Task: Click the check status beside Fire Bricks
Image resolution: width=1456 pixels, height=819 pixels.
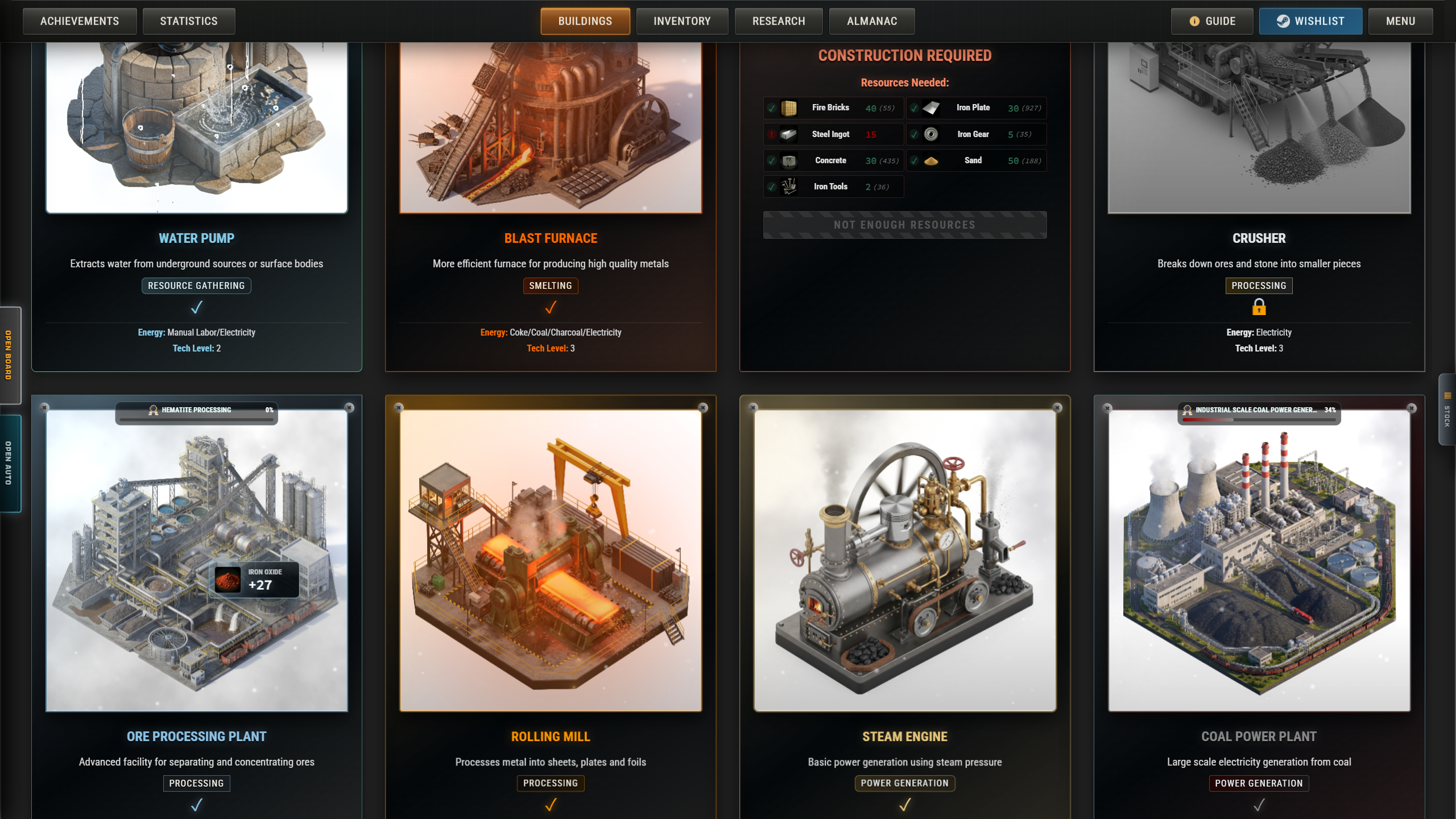Action: (x=772, y=108)
